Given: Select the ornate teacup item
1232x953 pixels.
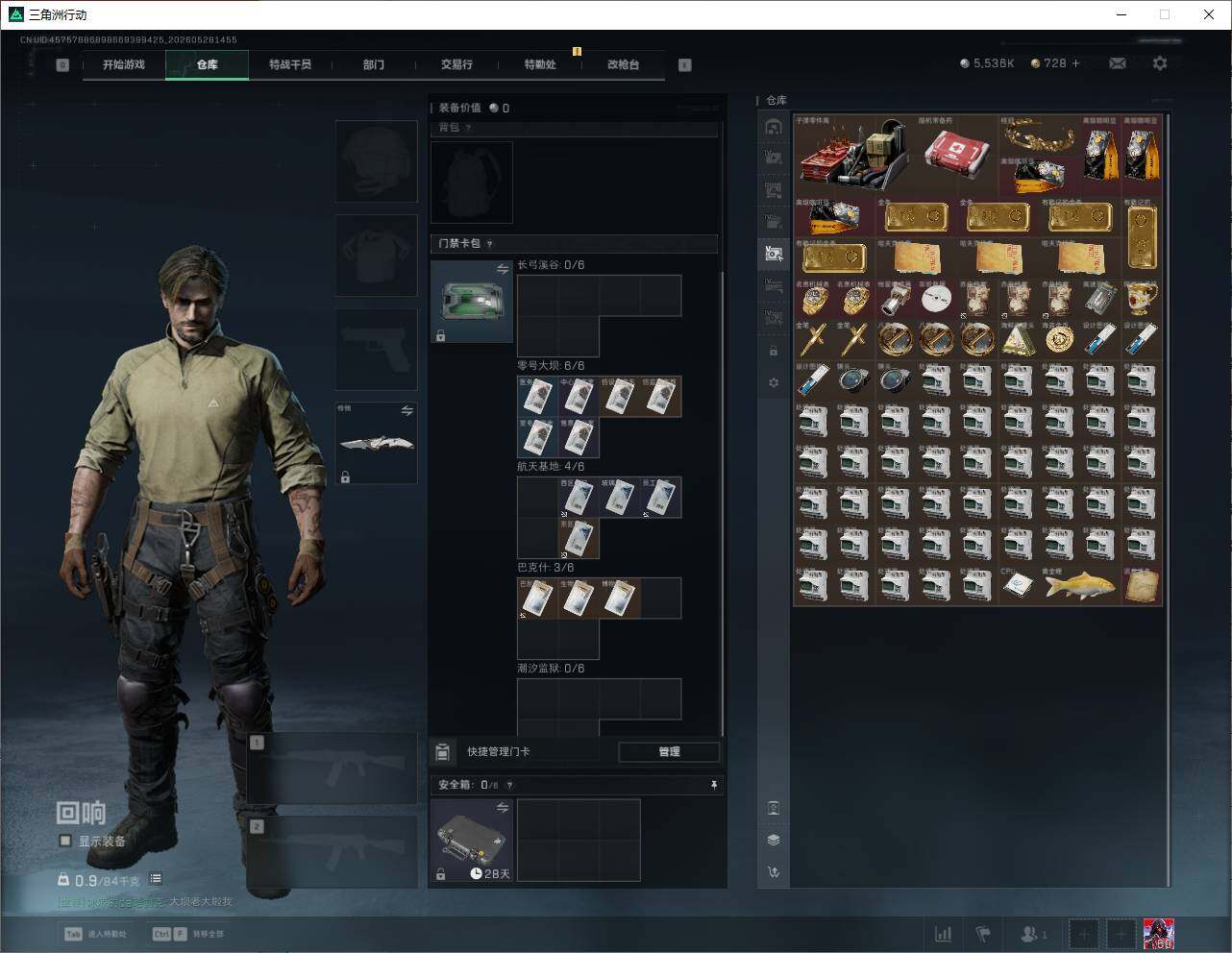Looking at the screenshot, I should click(1142, 298).
